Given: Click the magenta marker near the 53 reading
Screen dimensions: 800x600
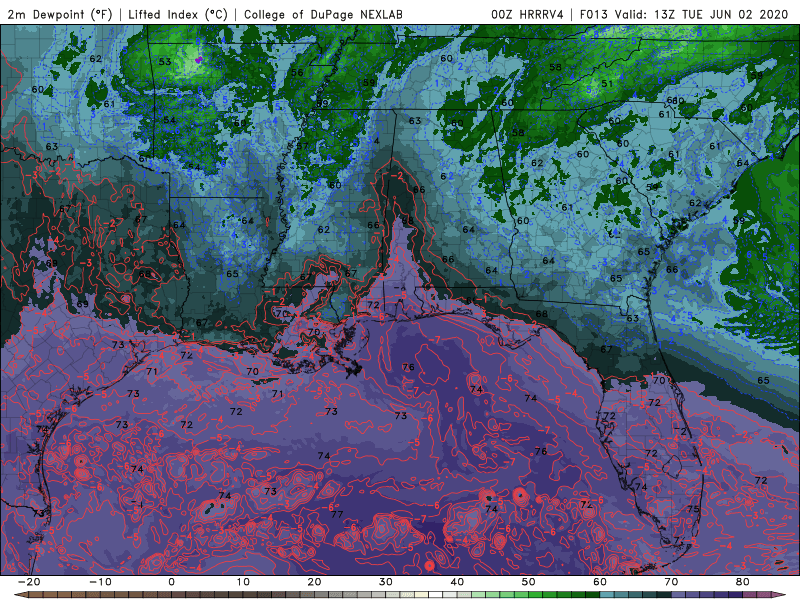Looking at the screenshot, I should 198,60.
